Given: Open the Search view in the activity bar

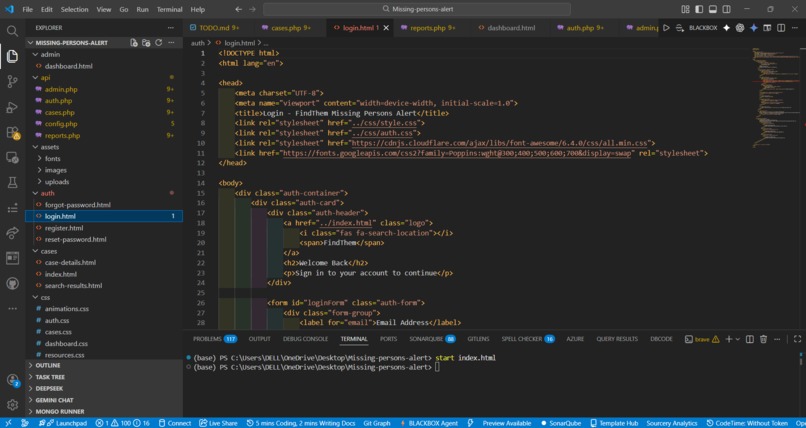Looking at the screenshot, I should [x=12, y=31].
